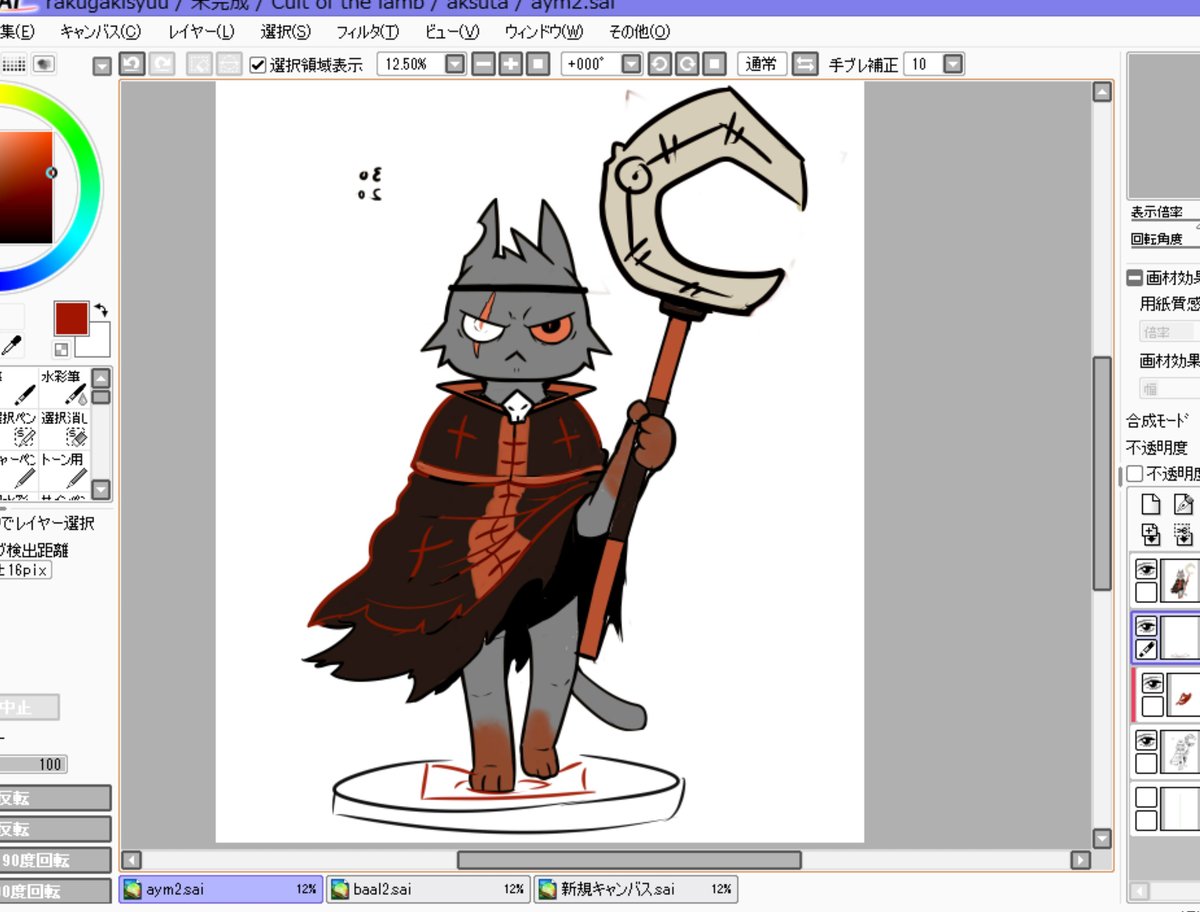The image size is (1200, 912).
Task: Create a new normal layer icon
Action: (1151, 505)
